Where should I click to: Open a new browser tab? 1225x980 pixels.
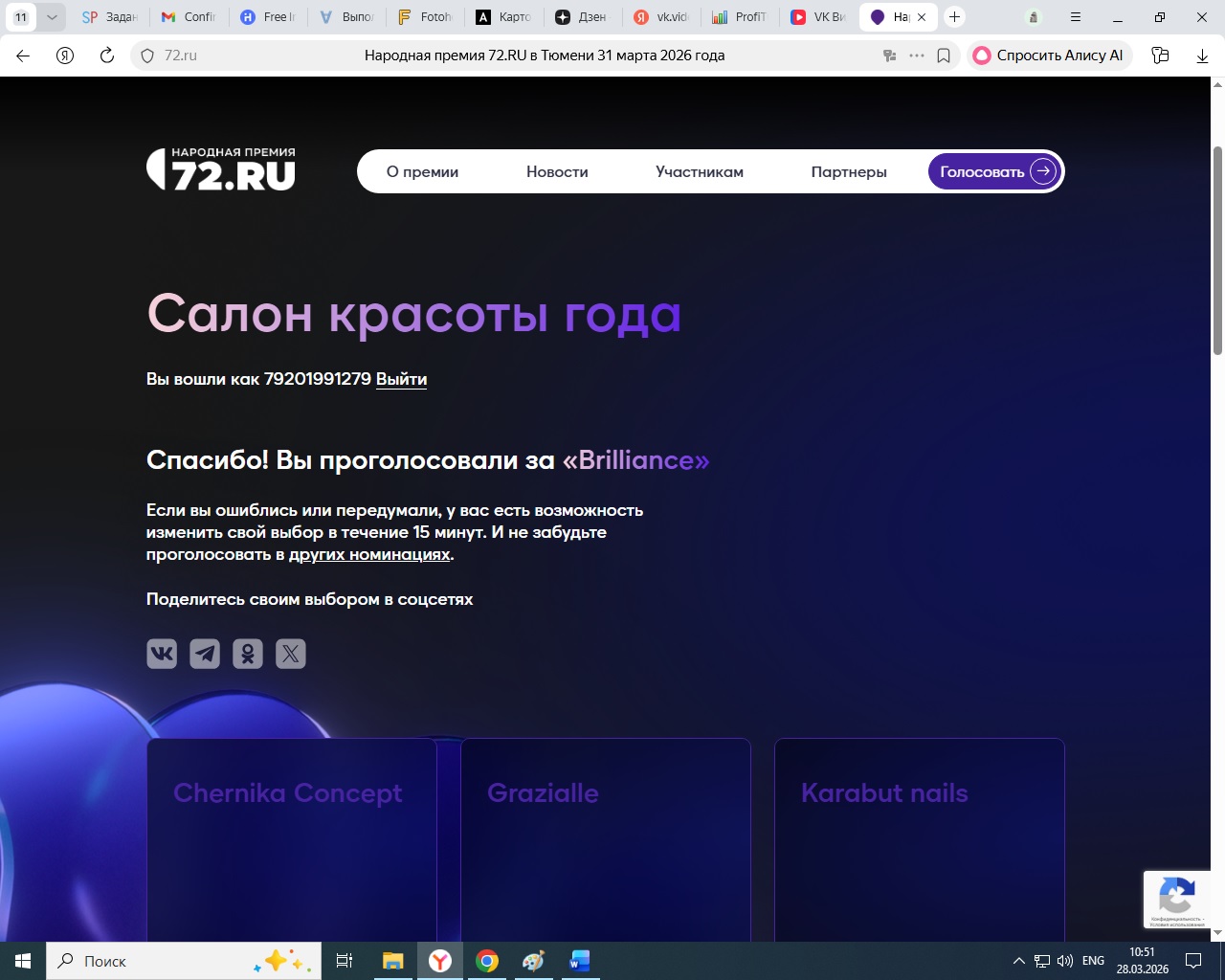954,17
